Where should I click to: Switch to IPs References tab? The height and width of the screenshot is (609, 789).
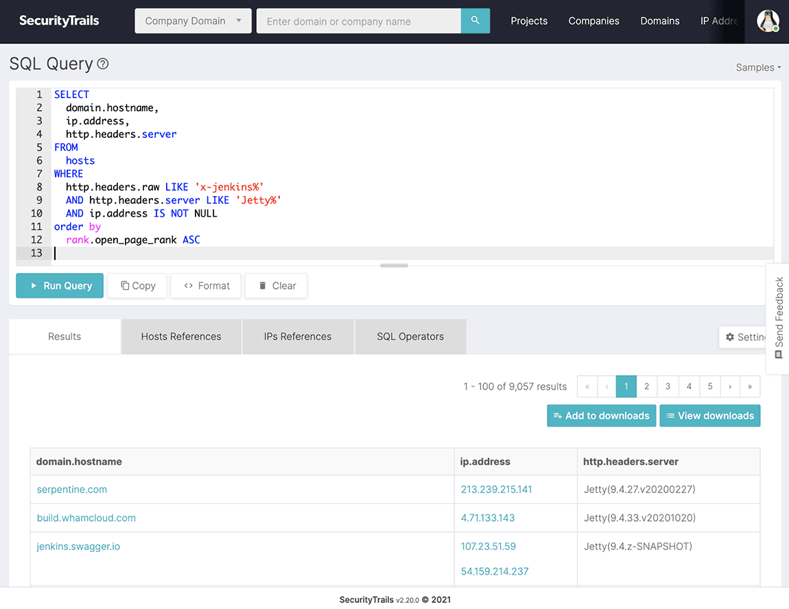click(x=298, y=336)
